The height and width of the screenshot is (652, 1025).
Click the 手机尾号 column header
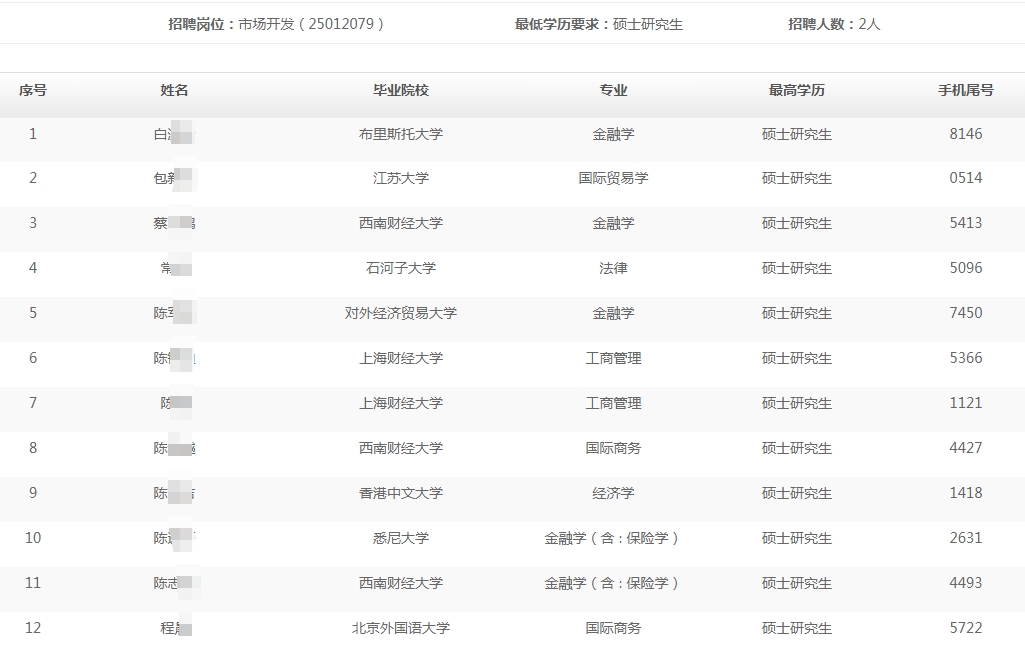[965, 90]
